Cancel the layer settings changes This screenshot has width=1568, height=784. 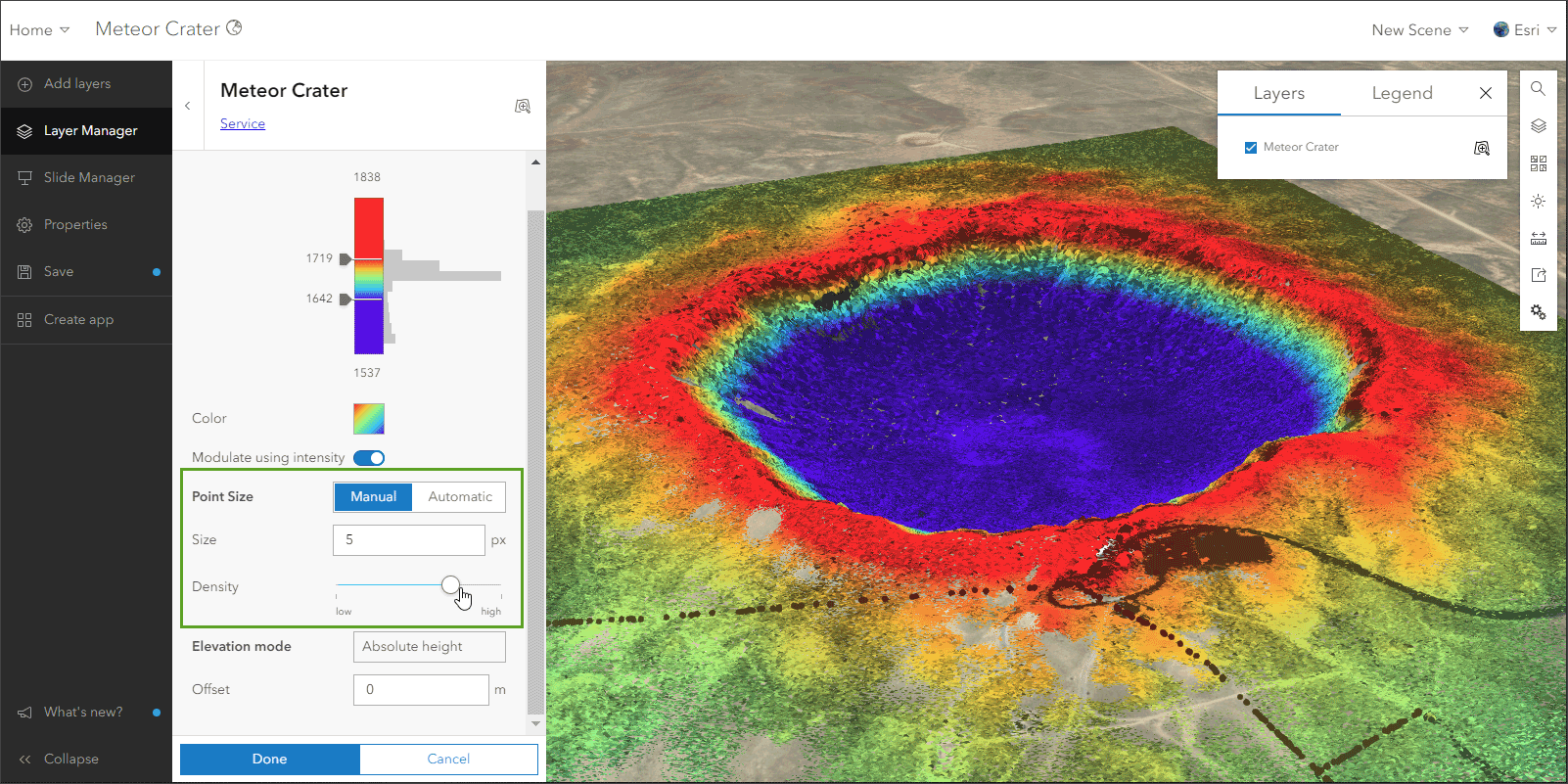coord(449,760)
